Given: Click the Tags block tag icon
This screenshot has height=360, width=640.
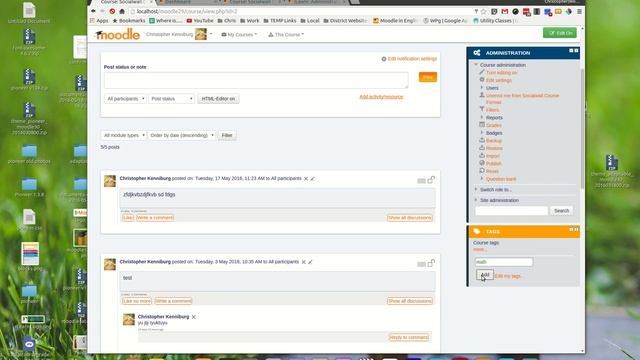Looking at the screenshot, I should click(477, 231).
